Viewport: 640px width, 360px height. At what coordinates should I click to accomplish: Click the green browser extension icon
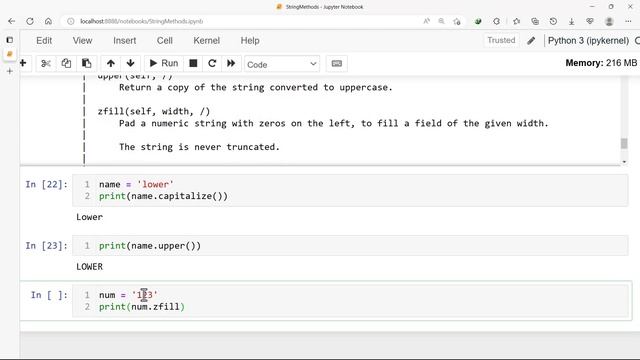pos(478,21)
